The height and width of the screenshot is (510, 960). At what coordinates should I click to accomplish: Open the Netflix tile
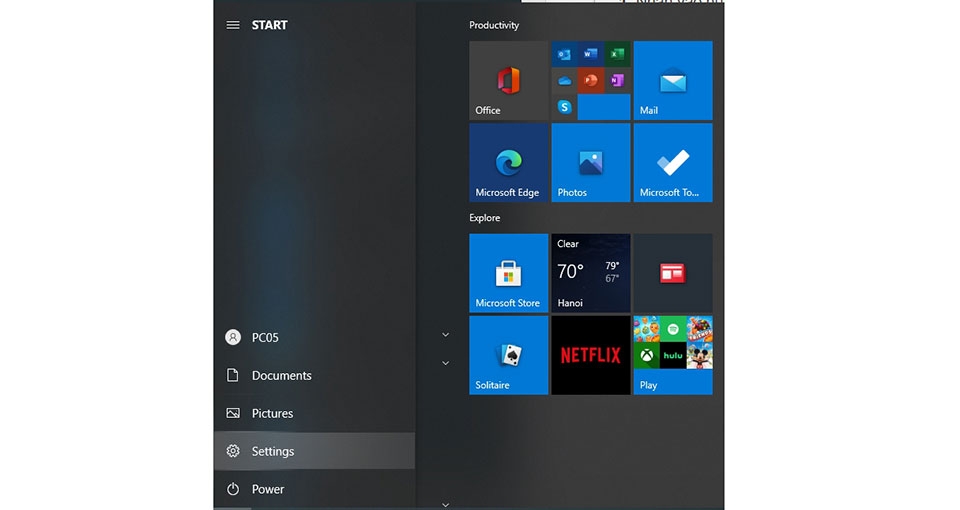point(591,355)
